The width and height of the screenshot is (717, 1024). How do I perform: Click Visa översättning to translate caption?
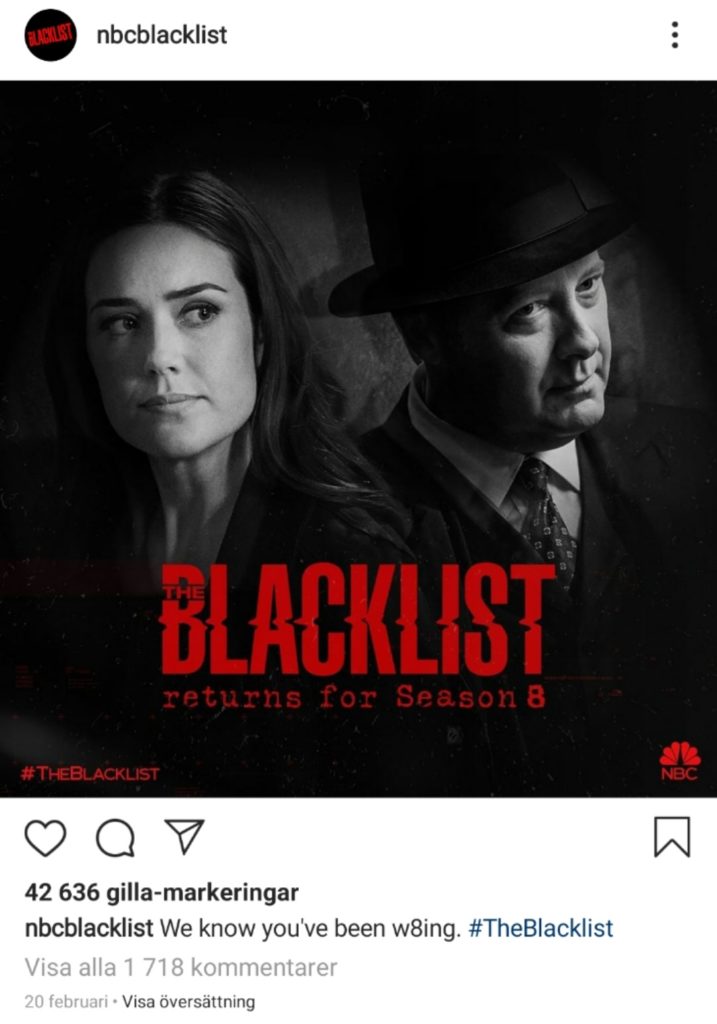189,1001
